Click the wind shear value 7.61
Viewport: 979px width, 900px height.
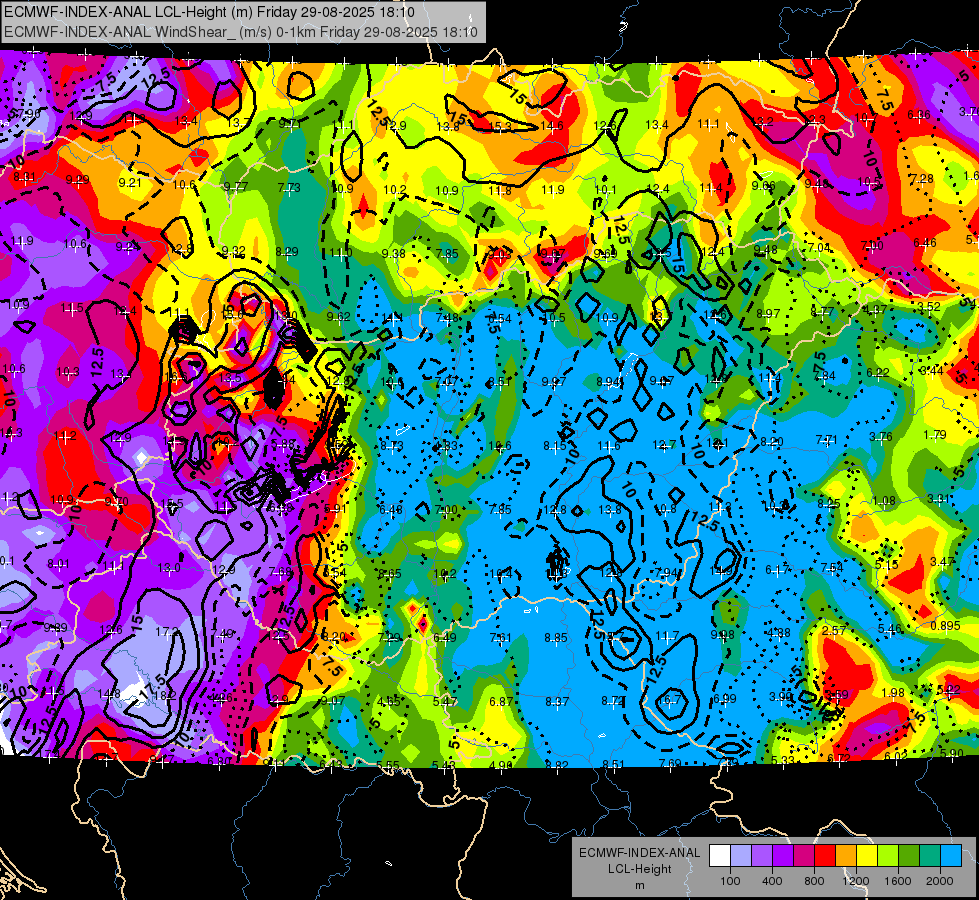[x=500, y=638]
